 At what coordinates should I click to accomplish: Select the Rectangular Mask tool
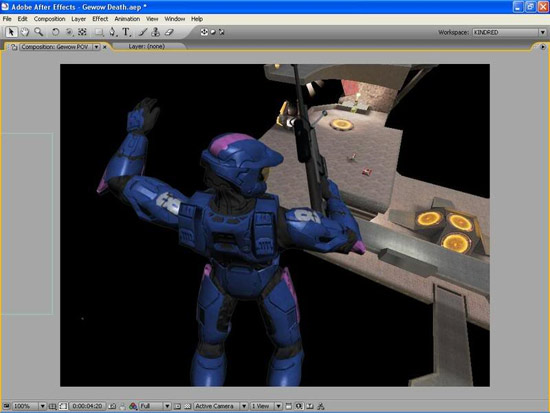pos(99,32)
